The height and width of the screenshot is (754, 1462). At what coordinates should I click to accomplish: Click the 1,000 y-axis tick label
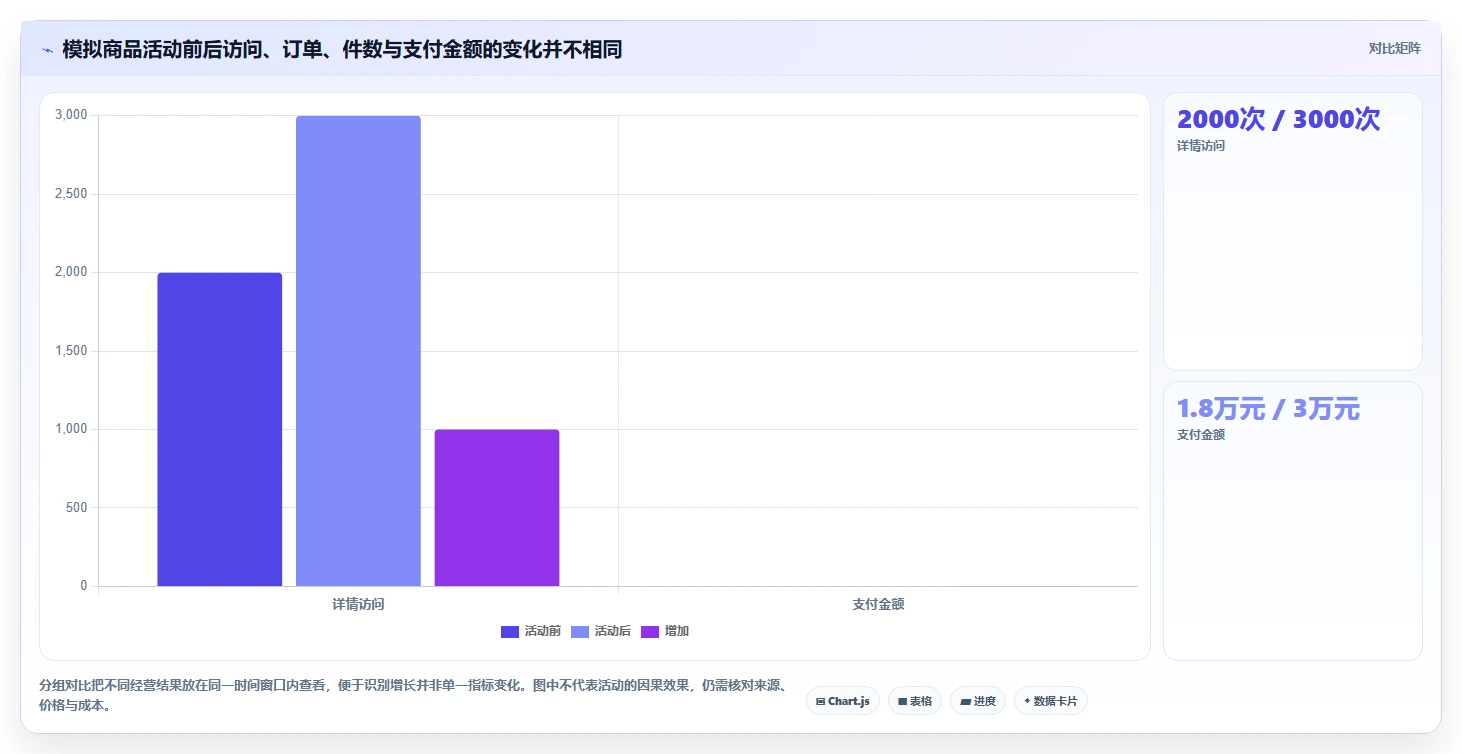click(71, 429)
